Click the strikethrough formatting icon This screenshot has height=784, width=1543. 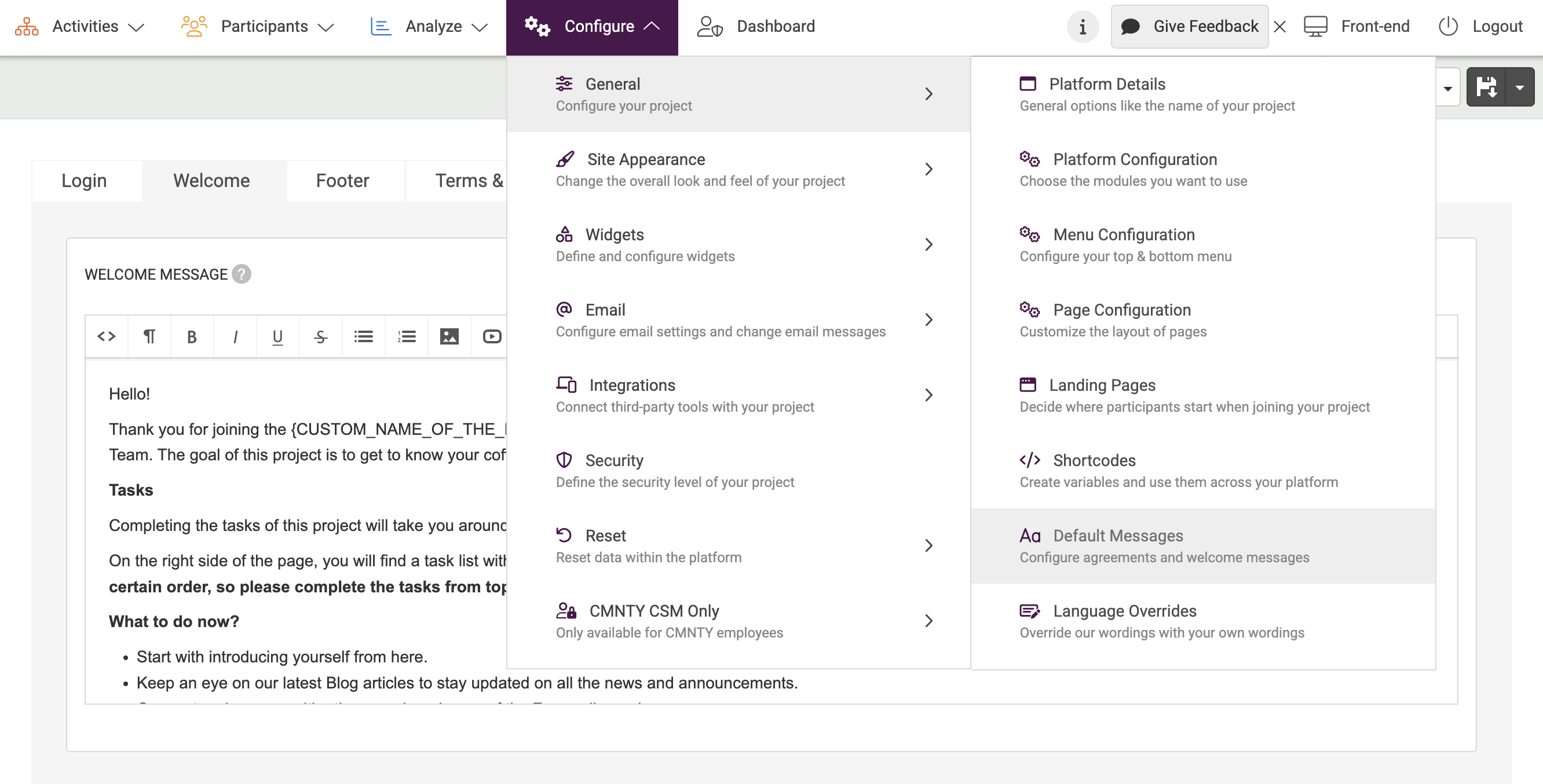[320, 336]
